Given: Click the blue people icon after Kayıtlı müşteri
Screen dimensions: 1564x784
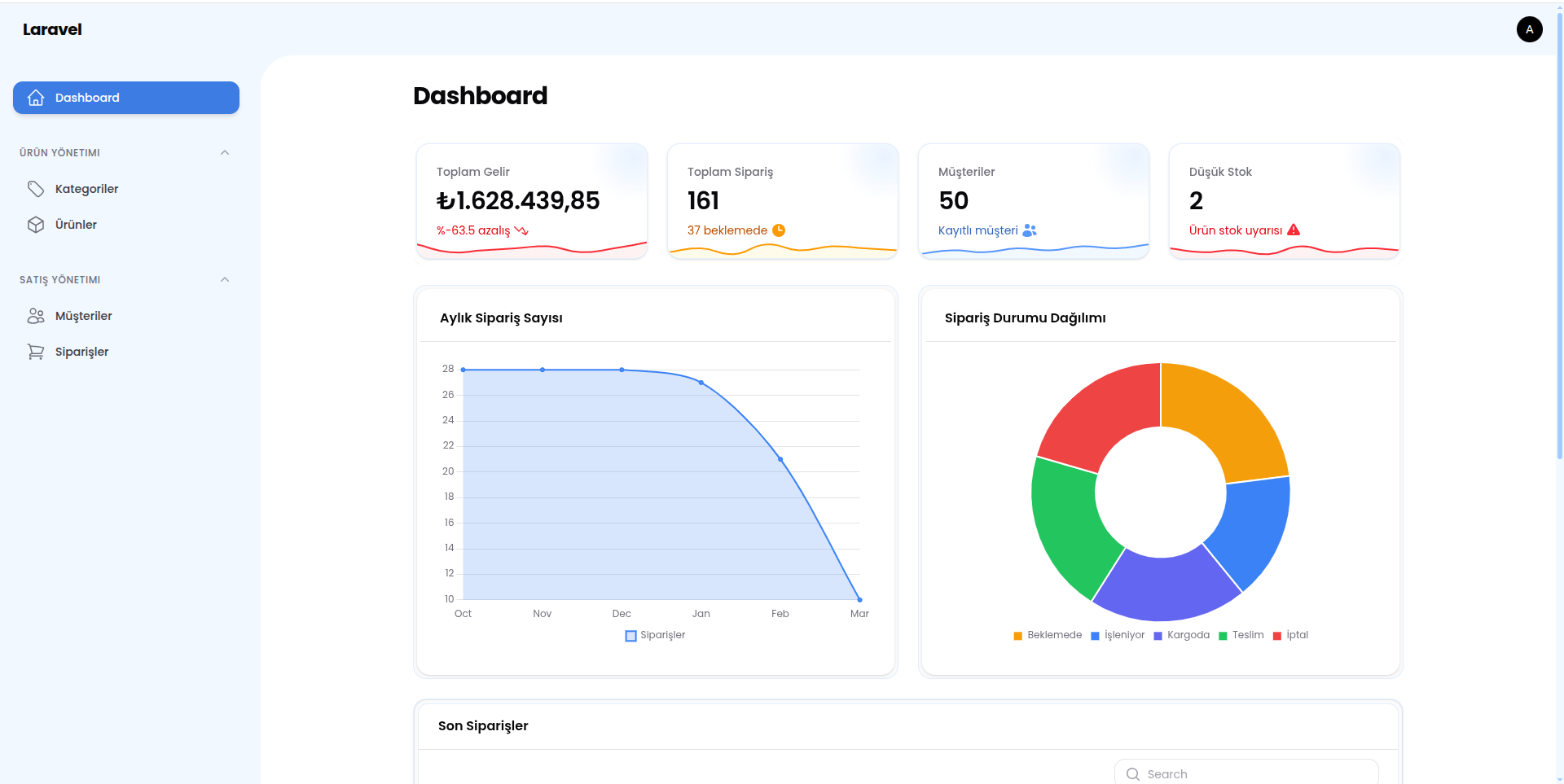Looking at the screenshot, I should [x=1030, y=230].
